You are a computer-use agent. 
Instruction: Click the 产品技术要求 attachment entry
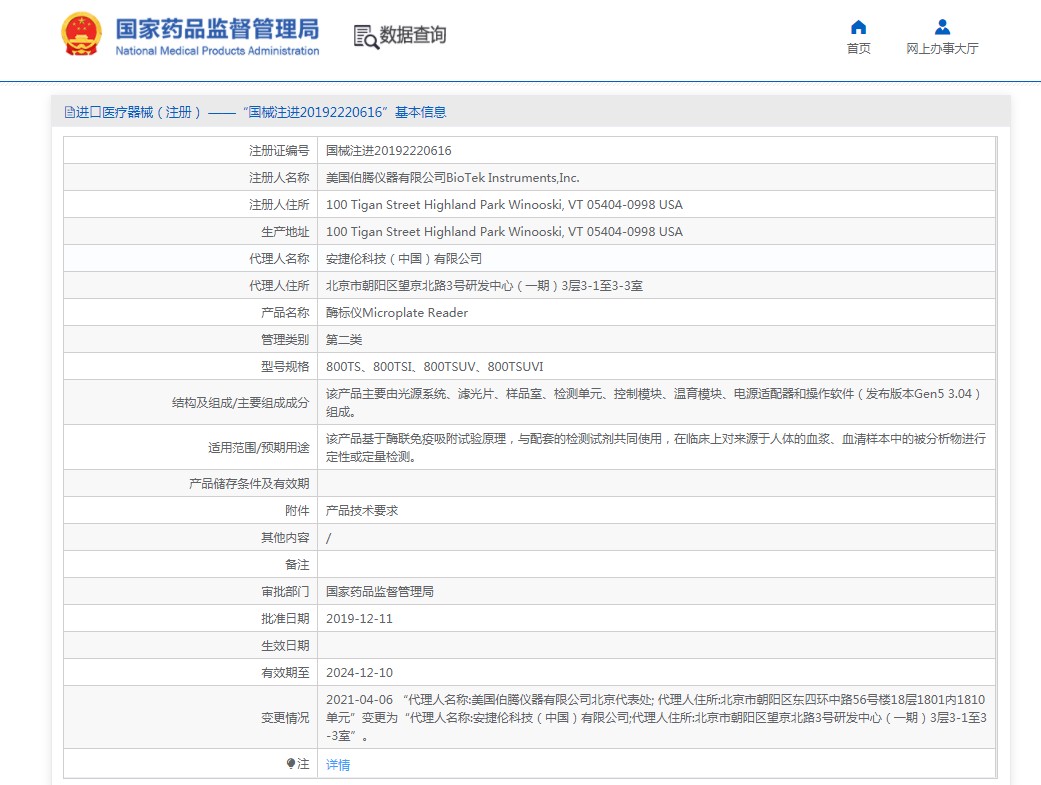point(362,511)
